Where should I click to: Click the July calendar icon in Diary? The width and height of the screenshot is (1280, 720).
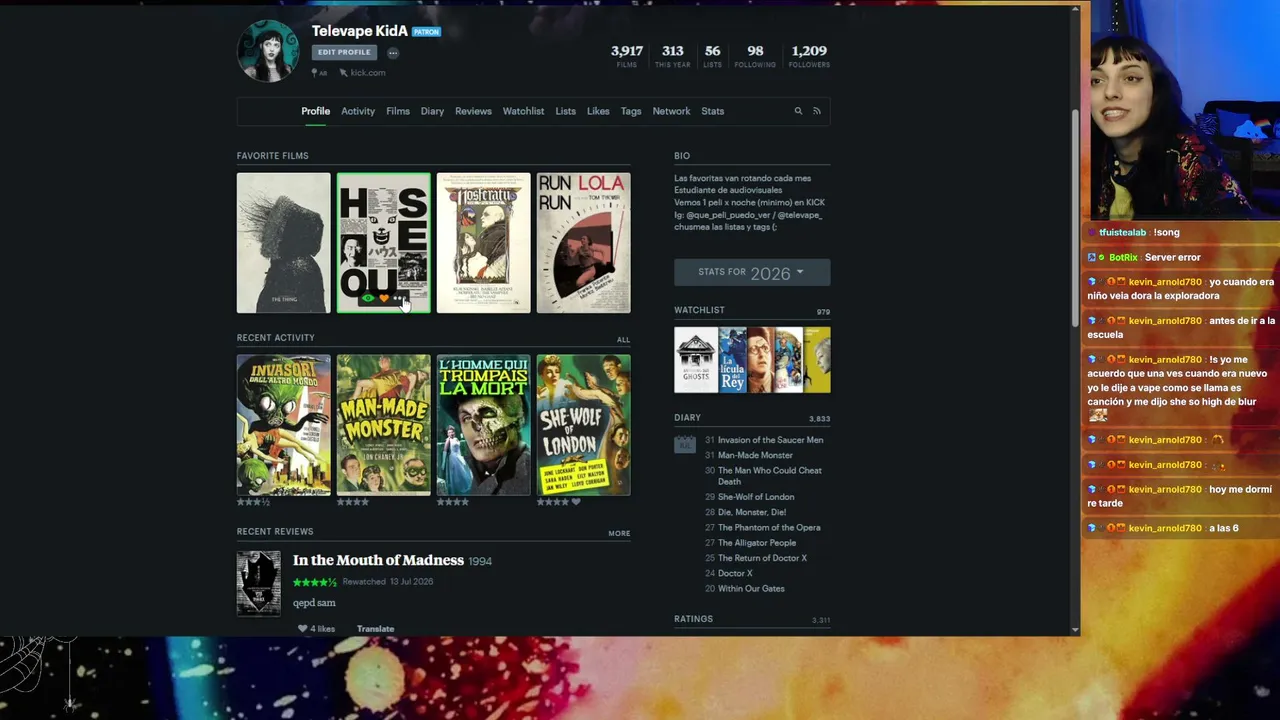[x=685, y=444]
